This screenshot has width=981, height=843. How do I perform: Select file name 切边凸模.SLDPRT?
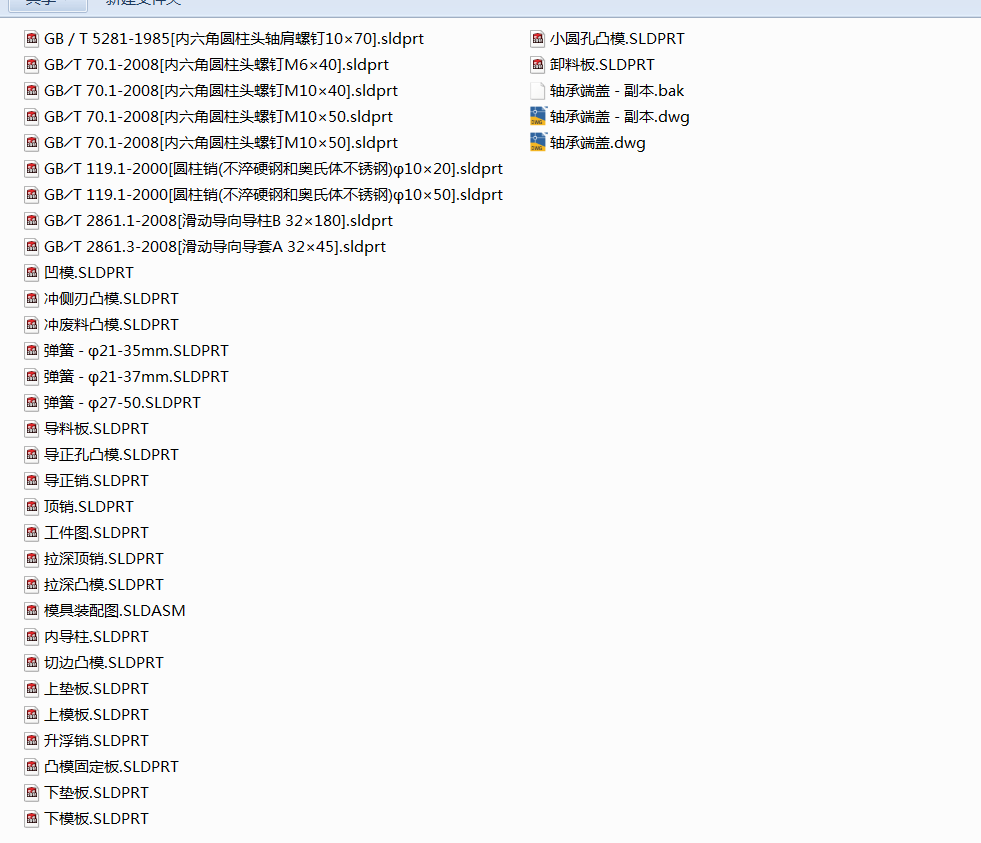point(104,663)
